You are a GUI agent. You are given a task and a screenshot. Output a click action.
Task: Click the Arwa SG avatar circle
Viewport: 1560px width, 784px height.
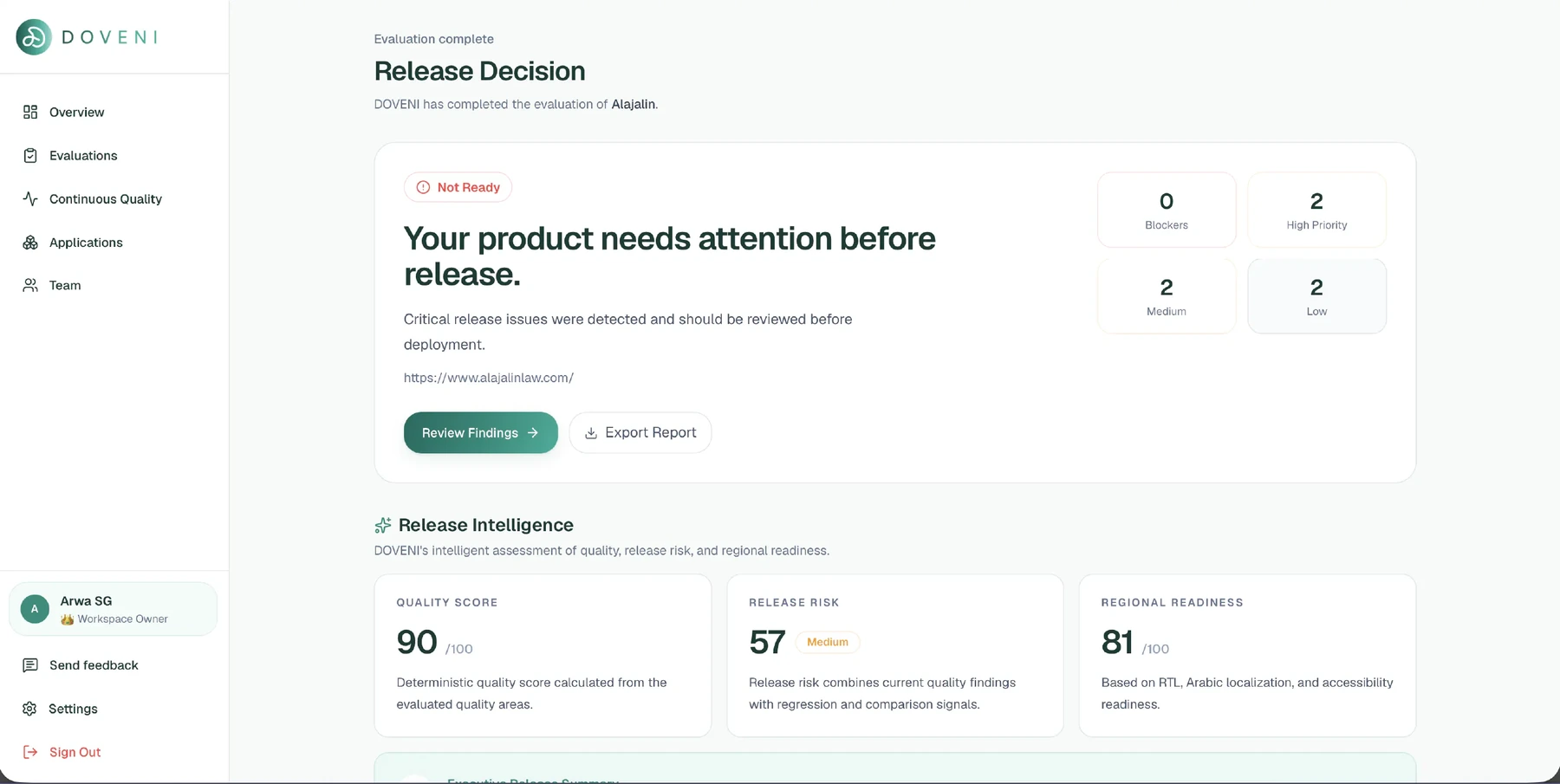pyautogui.click(x=35, y=609)
